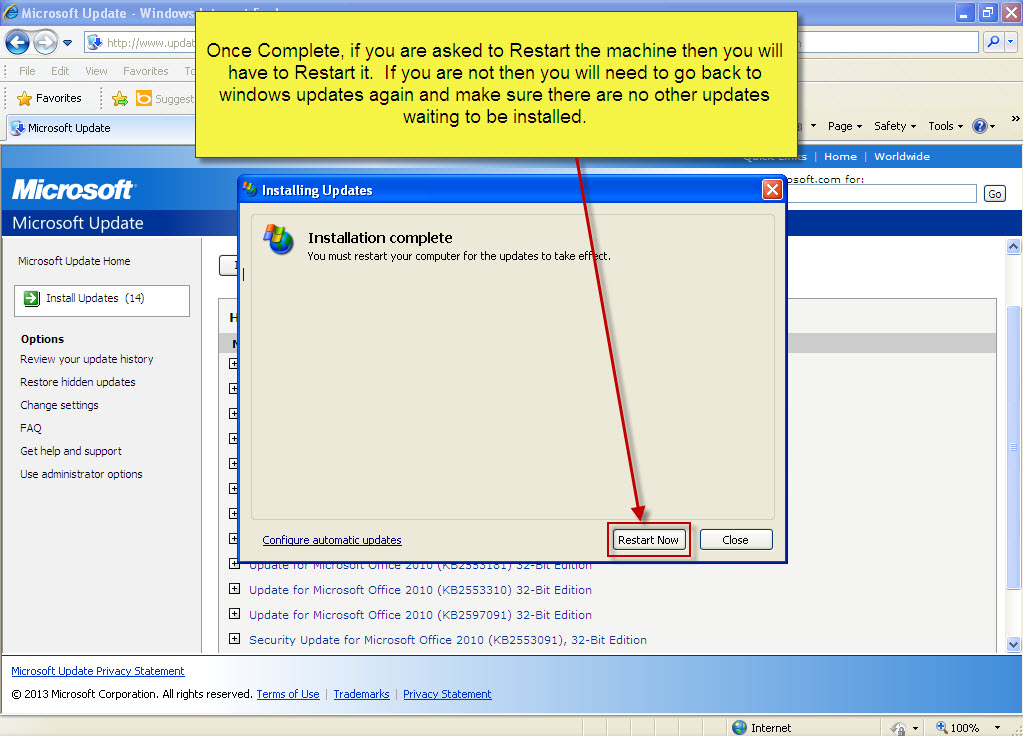Open the View menu

96,70
